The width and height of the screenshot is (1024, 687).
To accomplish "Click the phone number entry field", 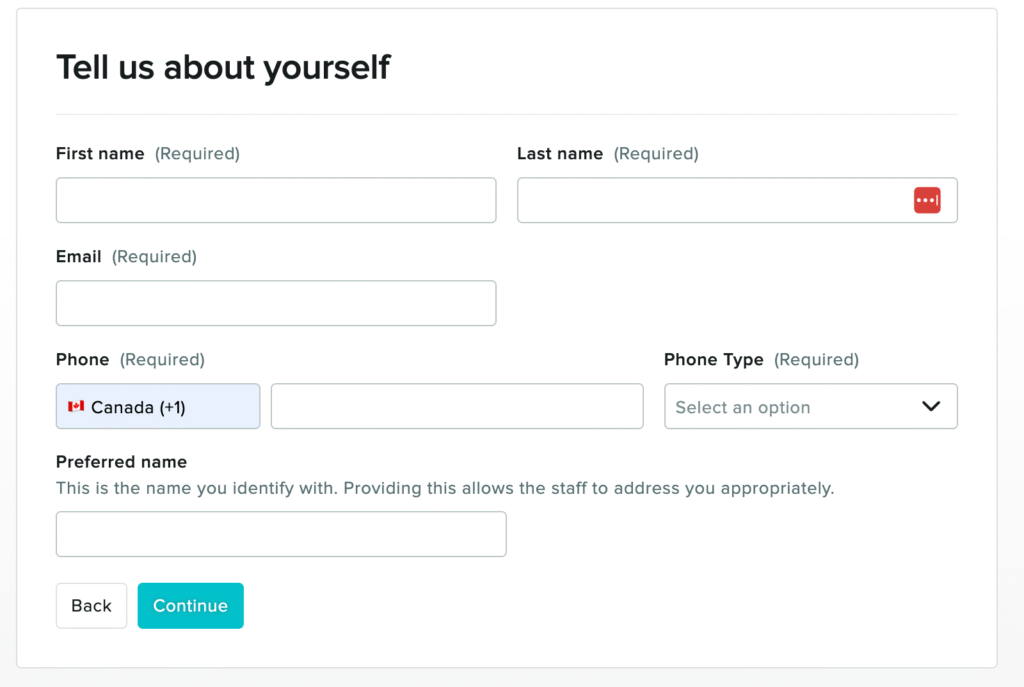I will pos(457,406).
